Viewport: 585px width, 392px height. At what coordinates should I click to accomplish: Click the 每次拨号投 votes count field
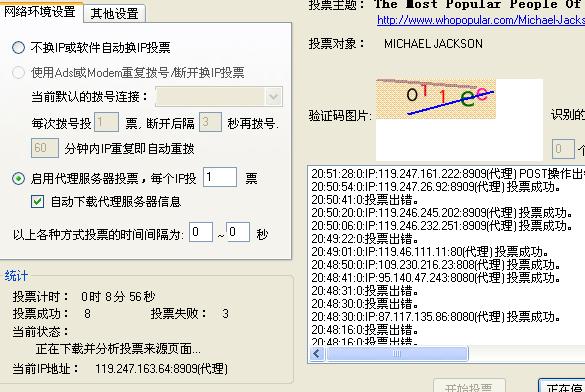(106, 122)
